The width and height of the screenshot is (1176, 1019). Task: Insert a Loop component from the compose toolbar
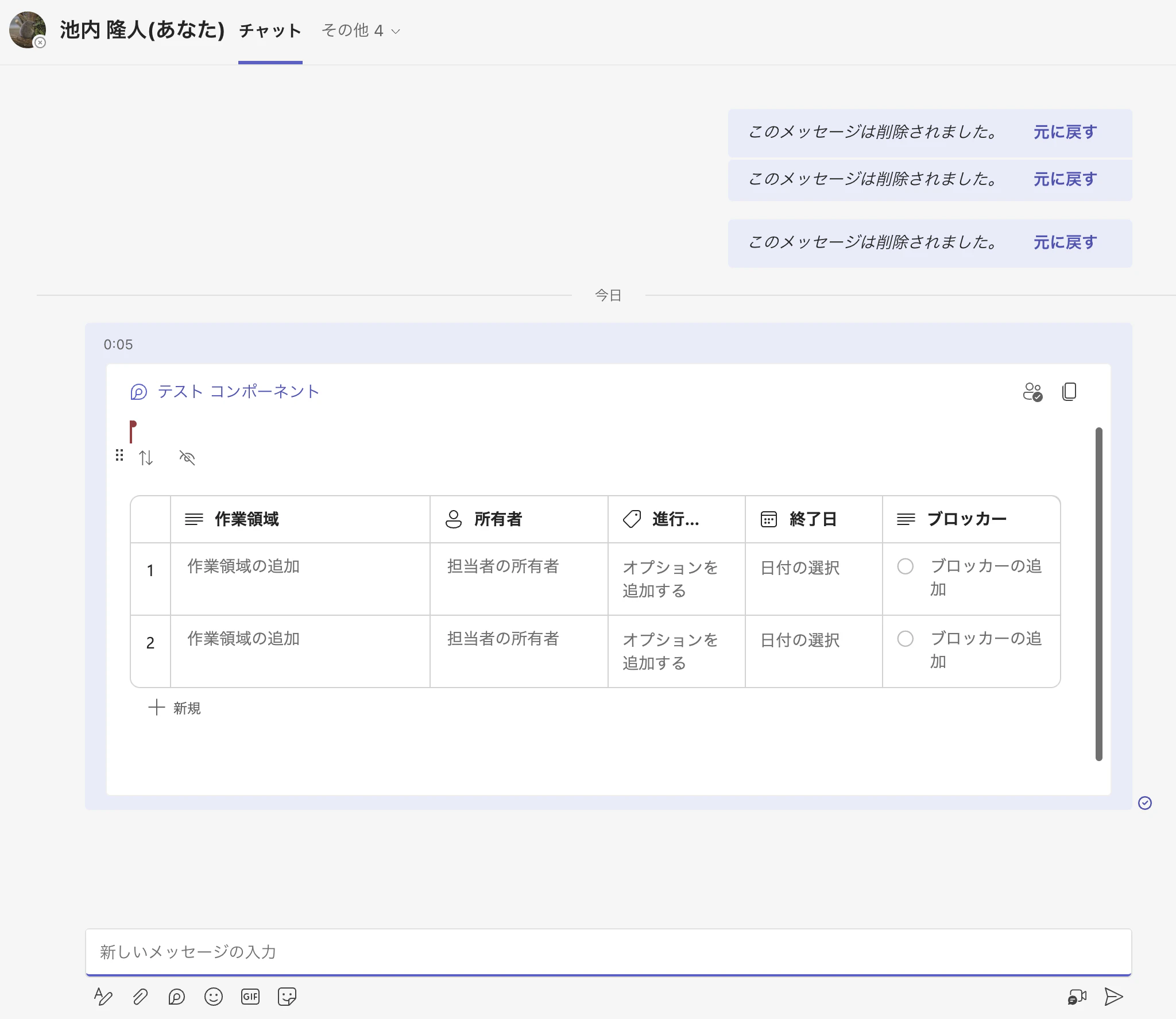click(177, 997)
